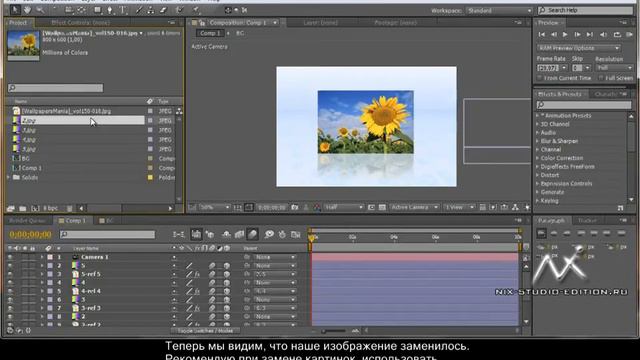This screenshot has height=360, width=640.
Task: Expand the Color Correction effects category
Action: pyautogui.click(x=538, y=158)
